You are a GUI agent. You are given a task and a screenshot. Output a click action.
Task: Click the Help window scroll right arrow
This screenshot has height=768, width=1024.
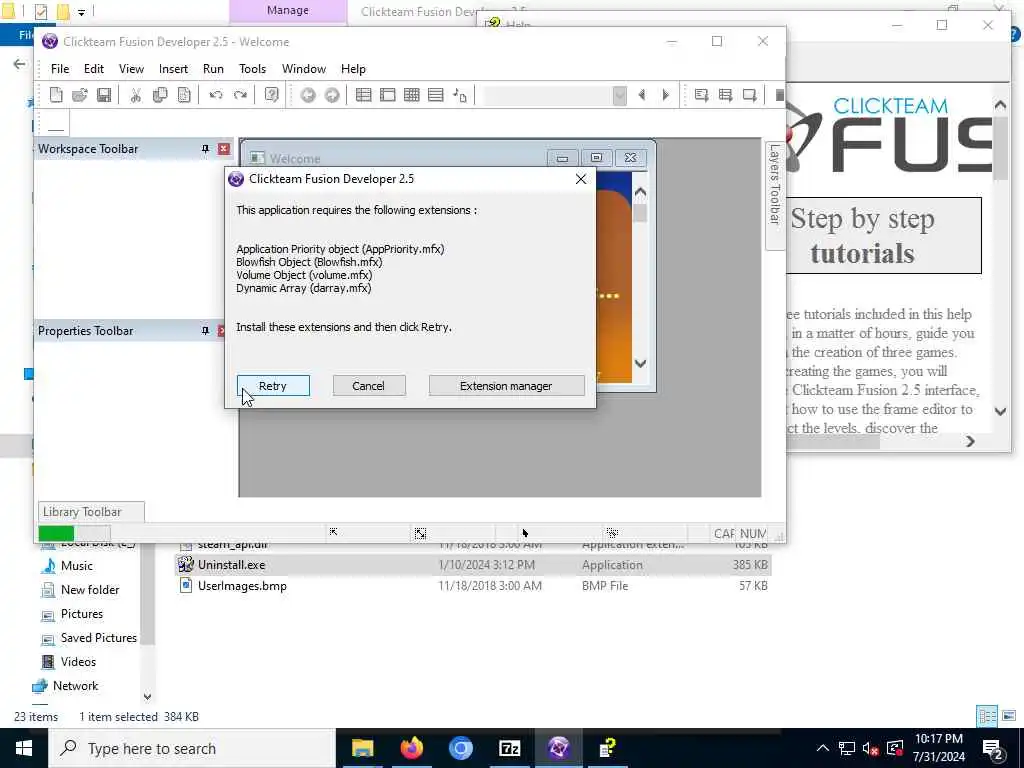coord(970,441)
